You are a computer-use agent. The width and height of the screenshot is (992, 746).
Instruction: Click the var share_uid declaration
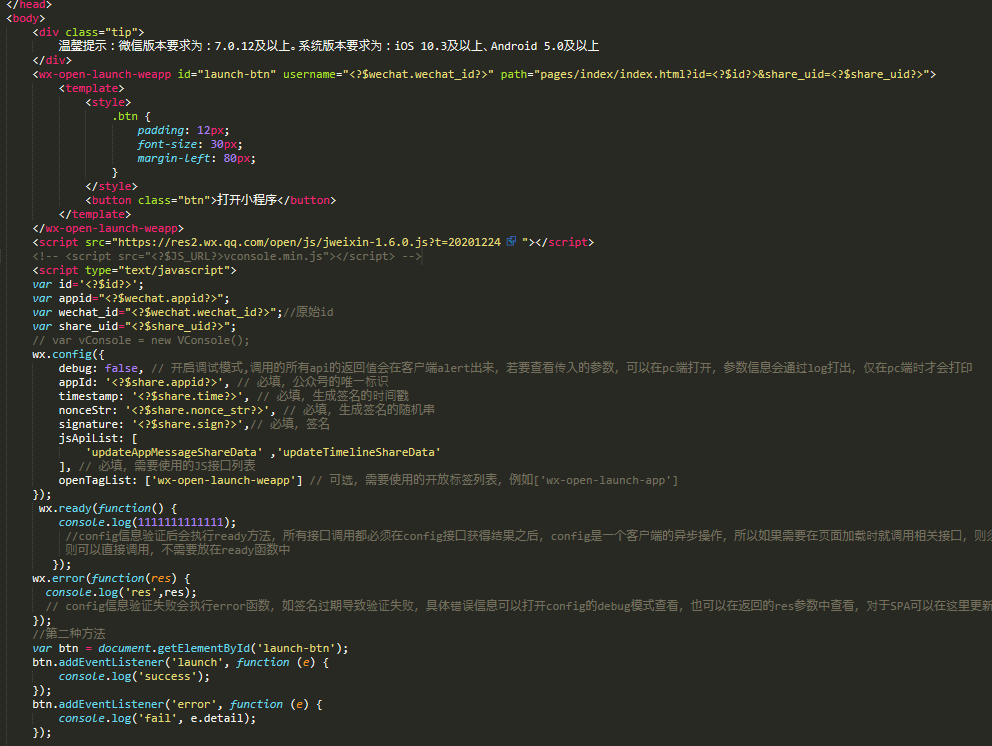click(134, 326)
